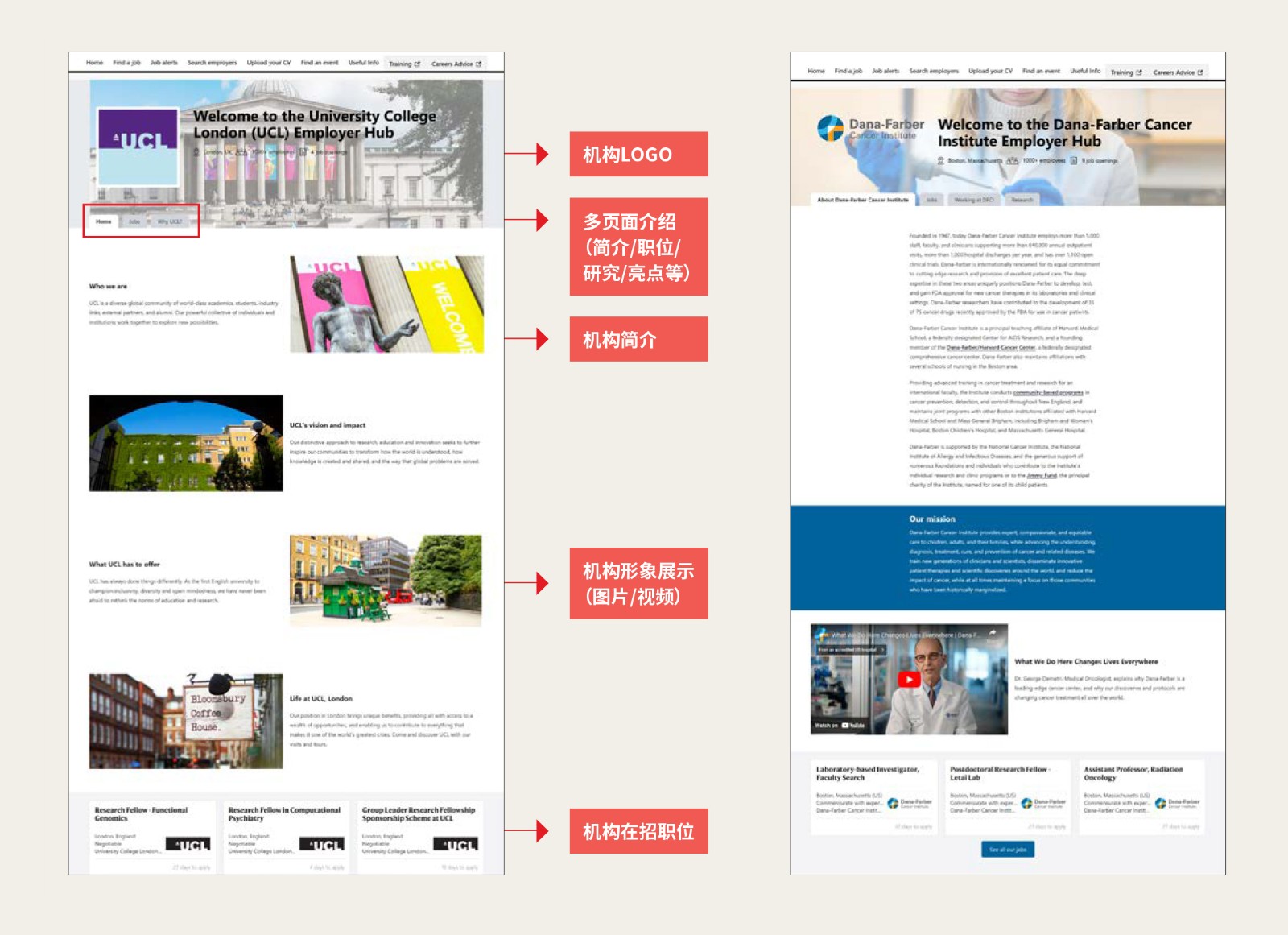
Task: Select the Jobs tab in the UCL employer hub
Action: pyautogui.click(x=134, y=221)
